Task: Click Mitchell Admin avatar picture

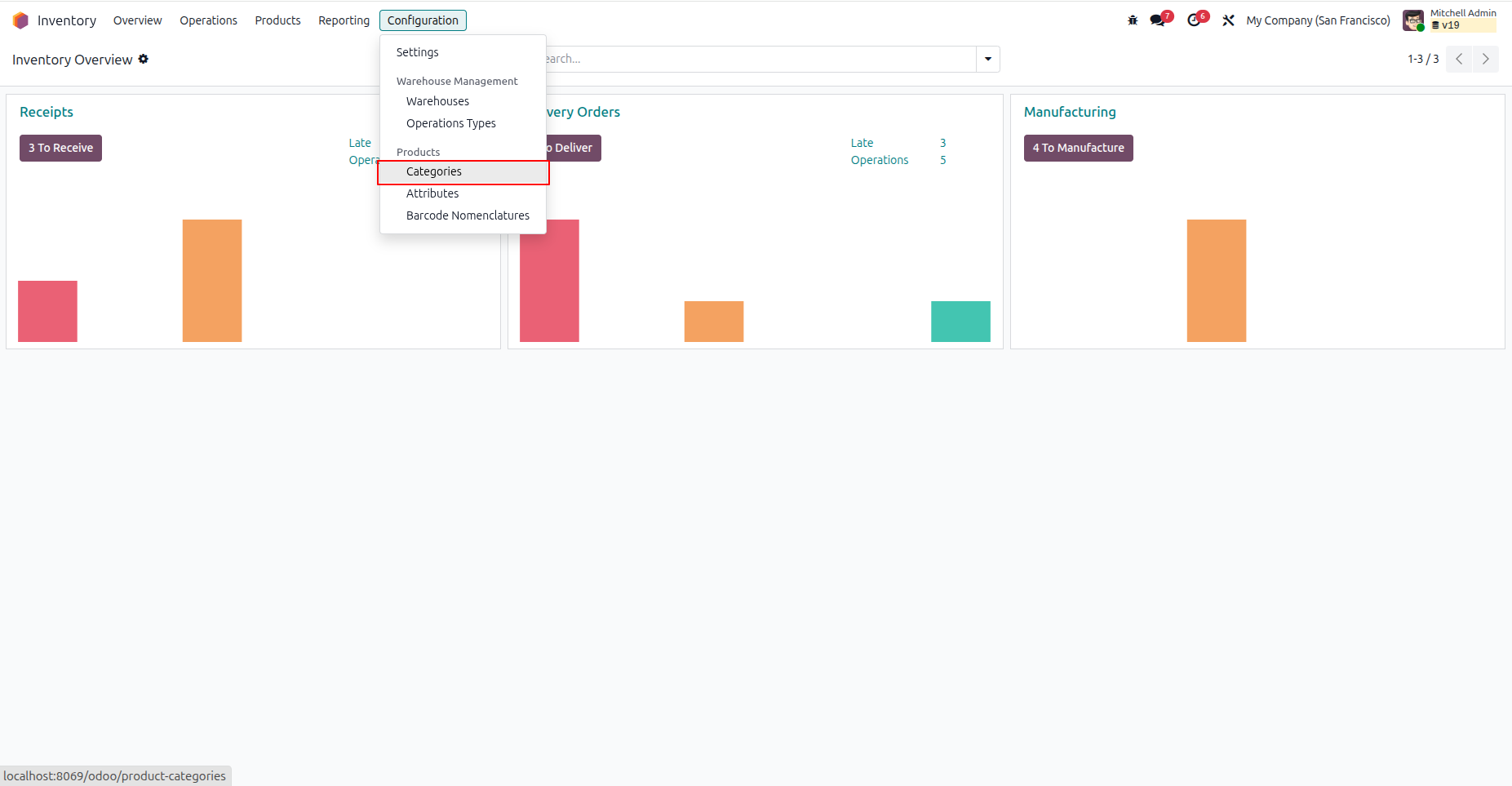Action: [1413, 20]
